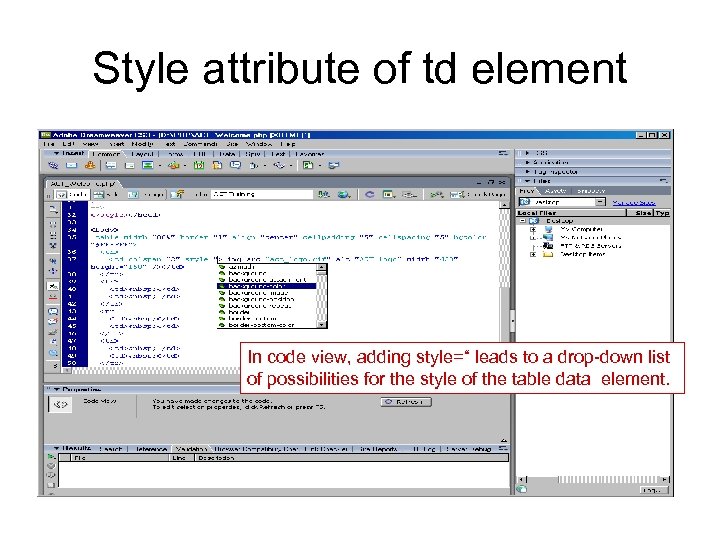The image size is (720, 540).
Task: Select the Validation tab in Results panel
Action: click(191, 449)
